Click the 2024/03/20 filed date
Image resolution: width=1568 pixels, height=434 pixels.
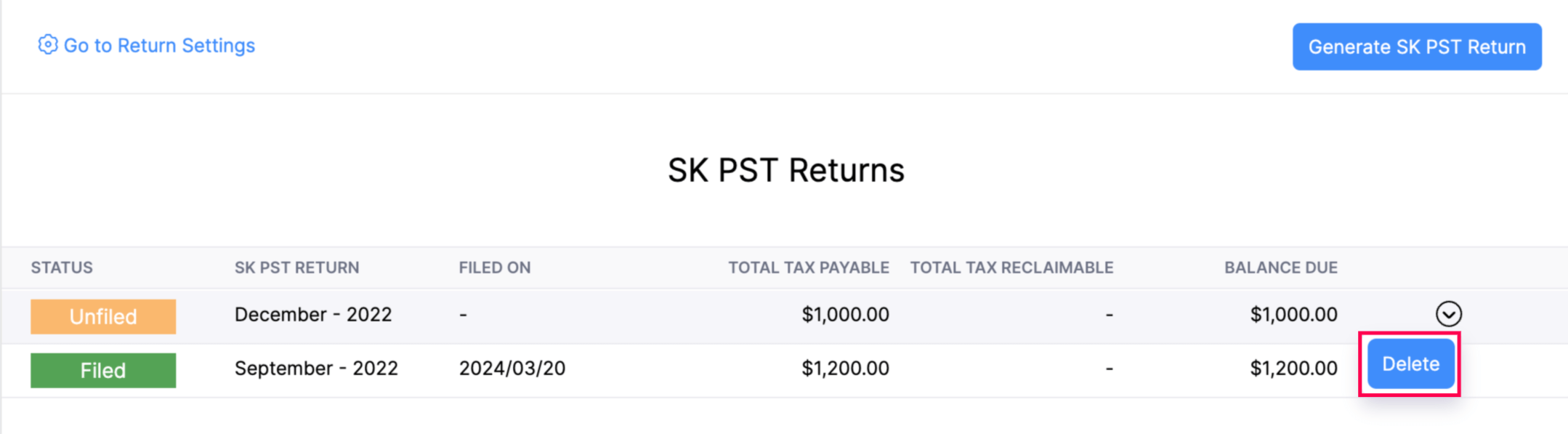(514, 368)
